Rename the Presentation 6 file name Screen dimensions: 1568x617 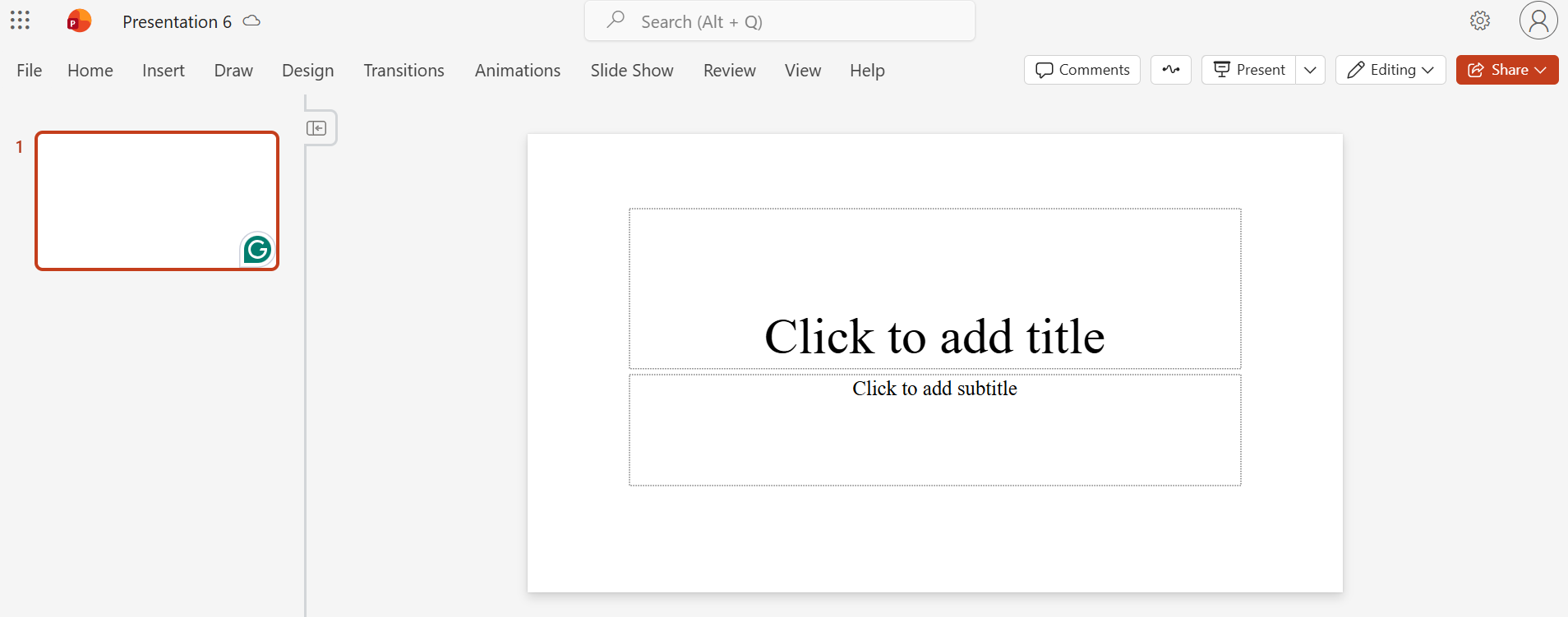(177, 21)
